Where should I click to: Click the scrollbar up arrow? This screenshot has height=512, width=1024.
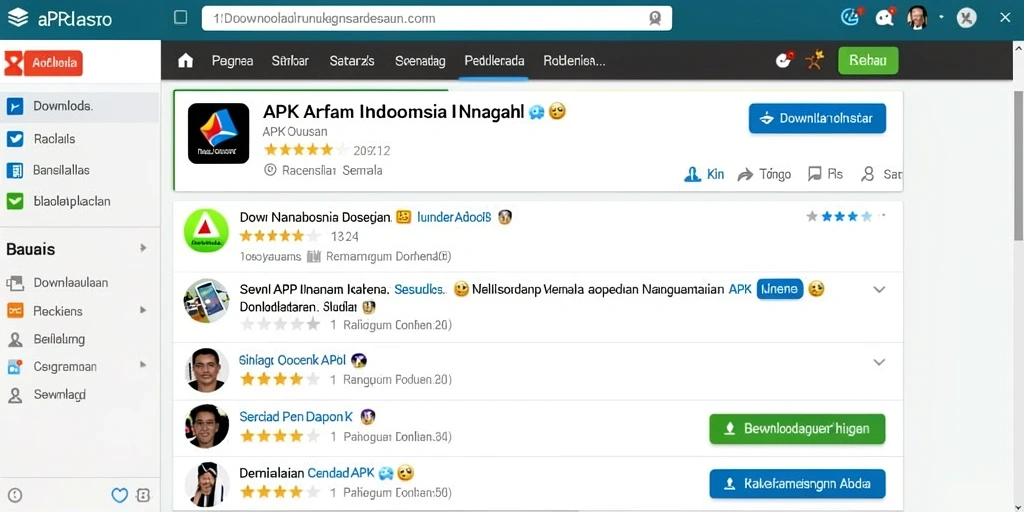1017,49
